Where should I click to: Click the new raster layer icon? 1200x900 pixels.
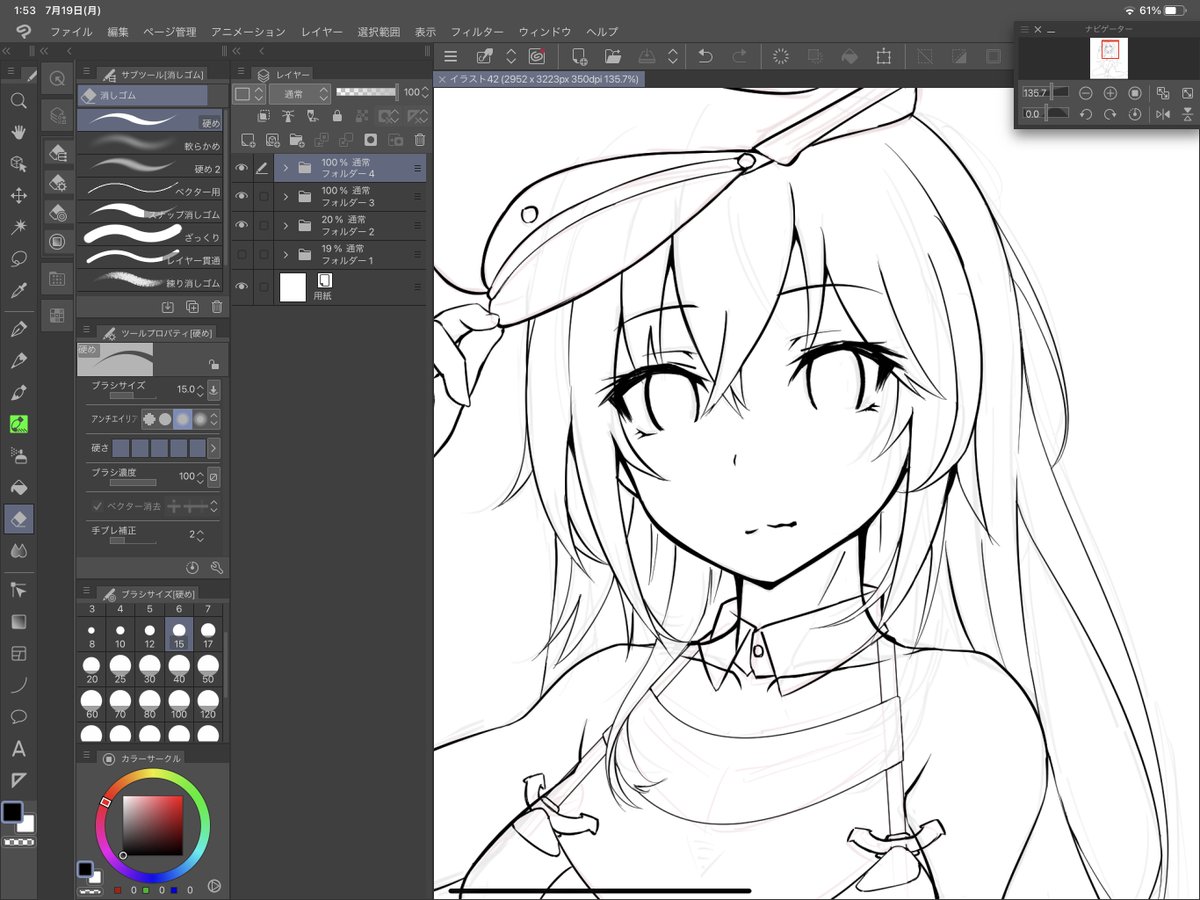[247, 140]
